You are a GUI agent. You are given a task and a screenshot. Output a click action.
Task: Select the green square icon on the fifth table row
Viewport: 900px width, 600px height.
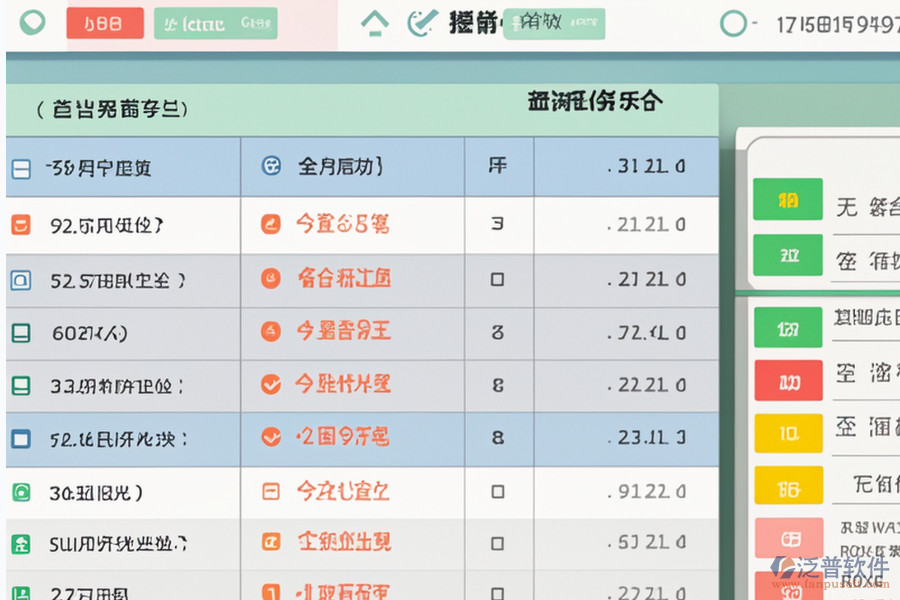[x=19, y=385]
